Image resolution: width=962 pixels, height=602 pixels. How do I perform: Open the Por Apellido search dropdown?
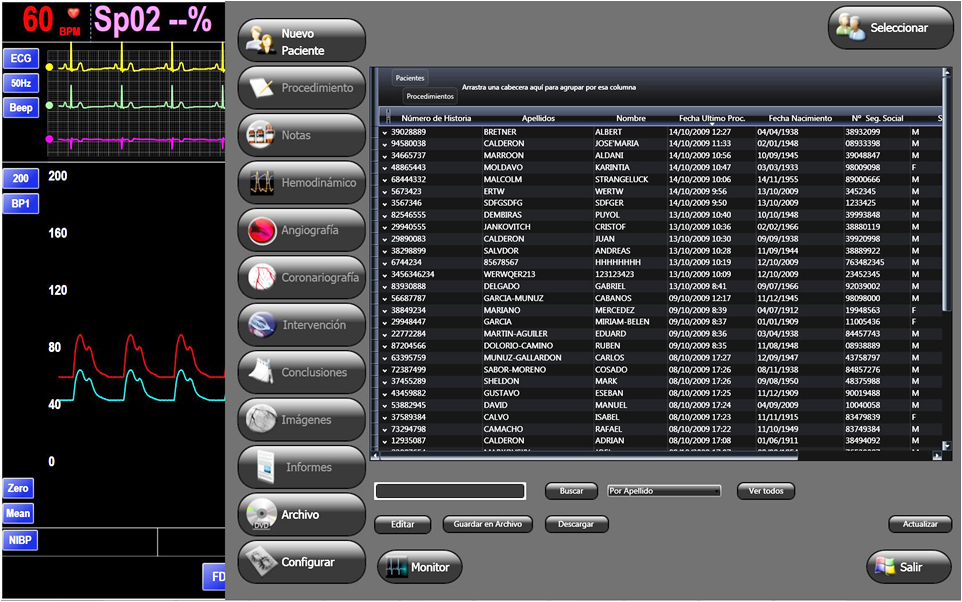pos(663,491)
